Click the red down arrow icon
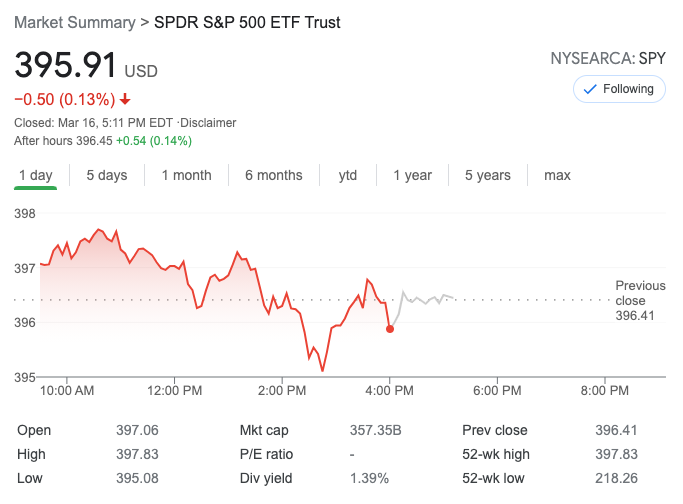The height and width of the screenshot is (504, 683). tap(125, 99)
